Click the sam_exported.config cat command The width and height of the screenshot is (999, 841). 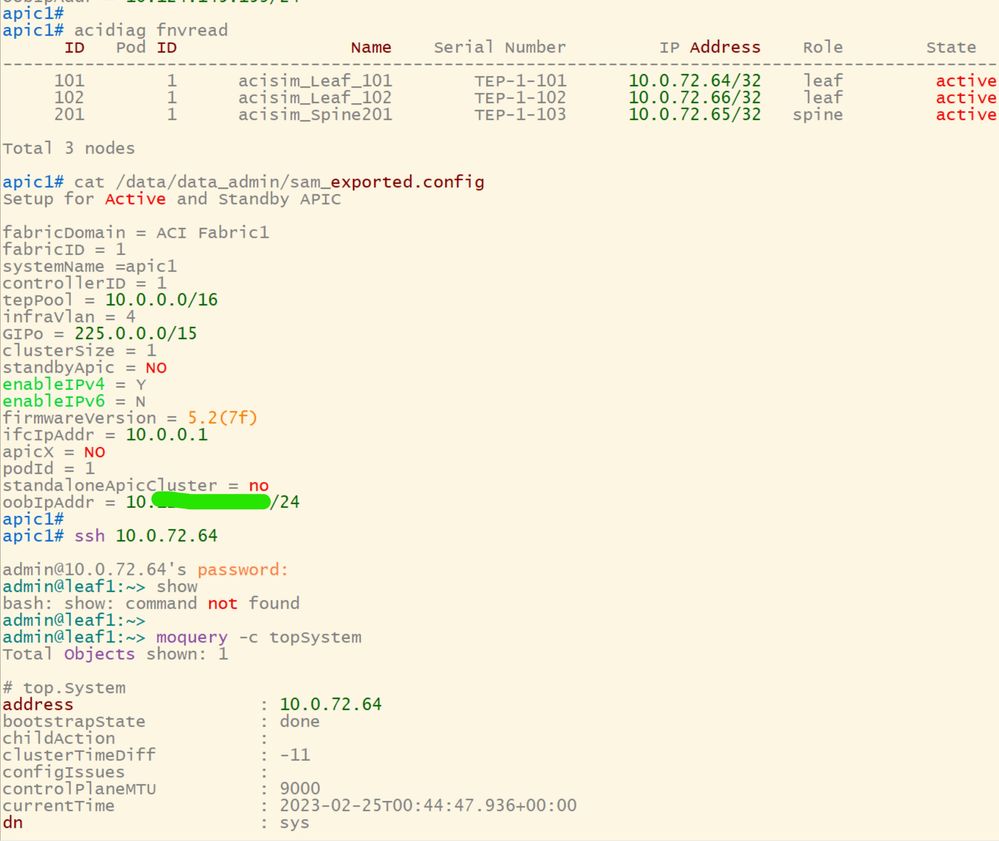point(279,182)
